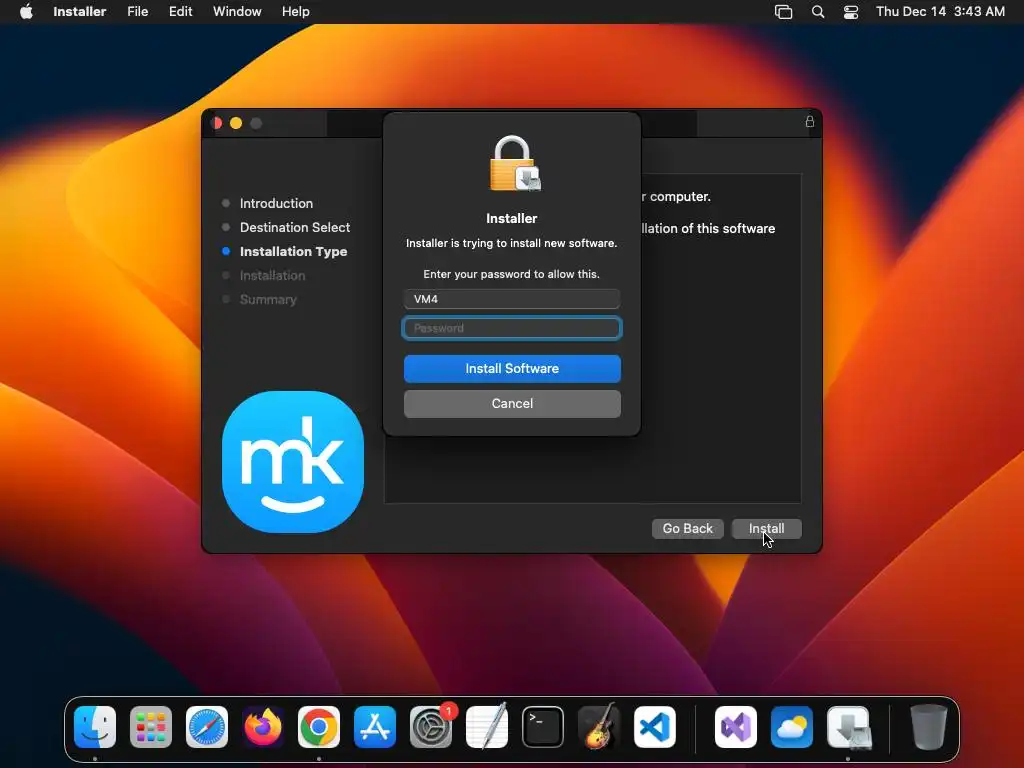Select the VM4 username field
The width and height of the screenshot is (1024, 768).
tap(512, 299)
